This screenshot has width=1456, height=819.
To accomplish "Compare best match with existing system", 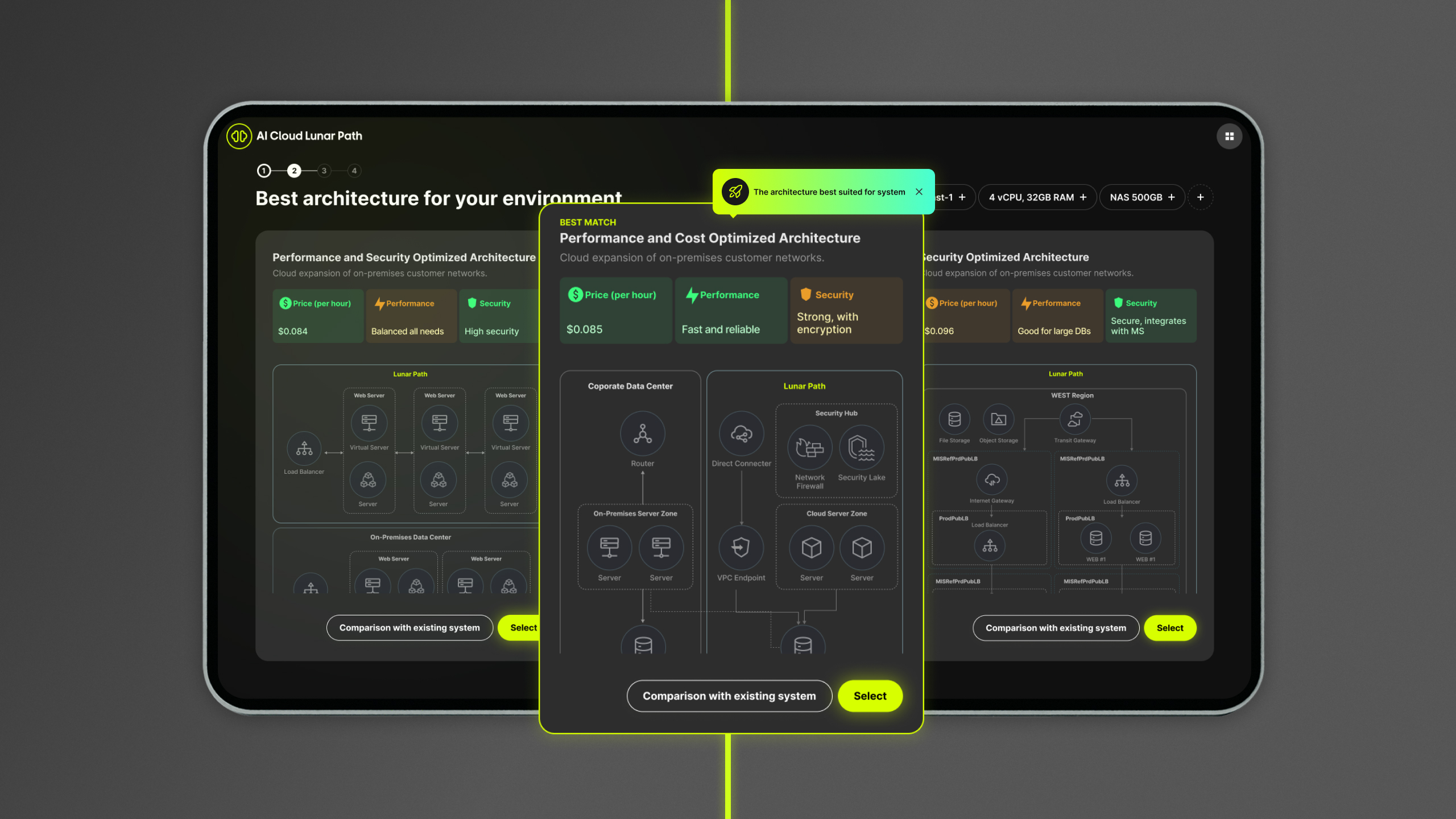I will pos(729,696).
